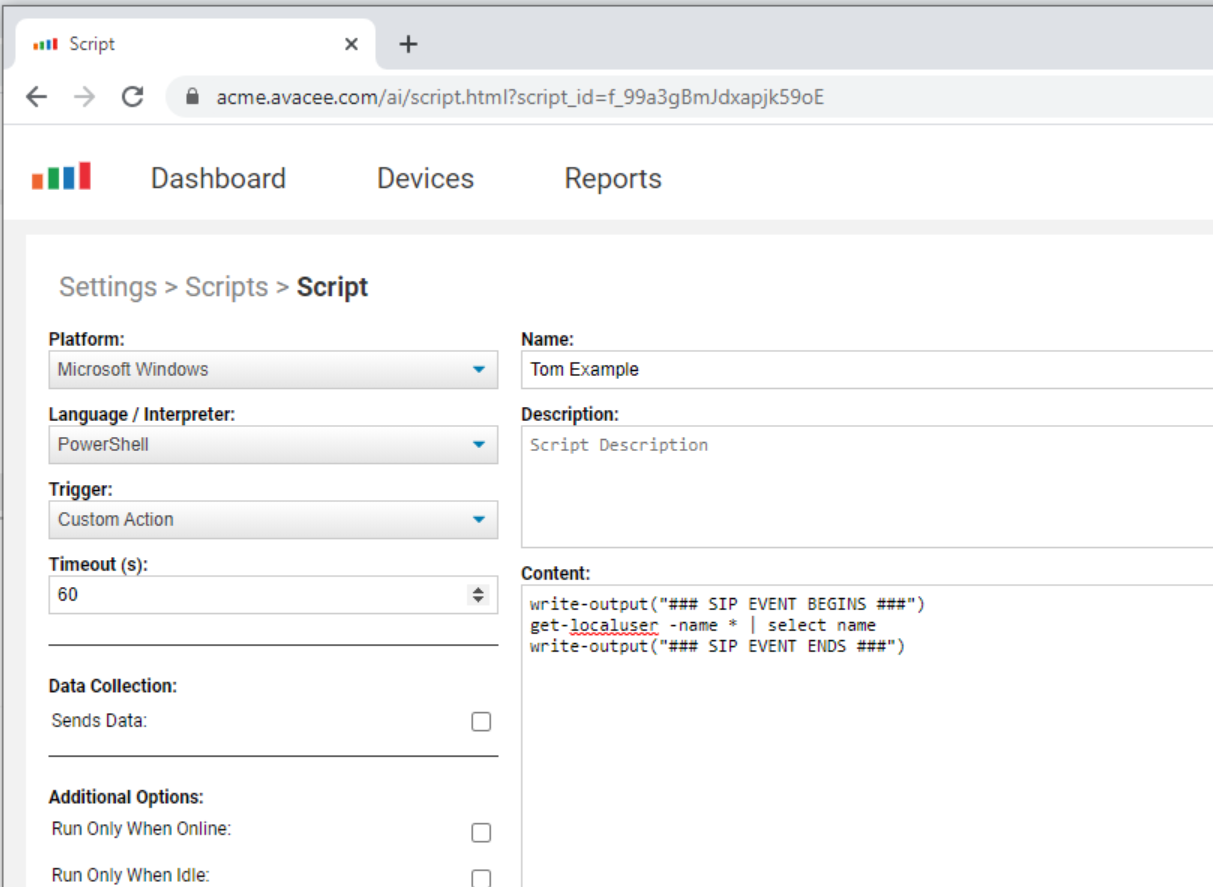Image resolution: width=1213 pixels, height=887 pixels.
Task: Click the Name field 'Tom Example'
Action: pos(867,369)
